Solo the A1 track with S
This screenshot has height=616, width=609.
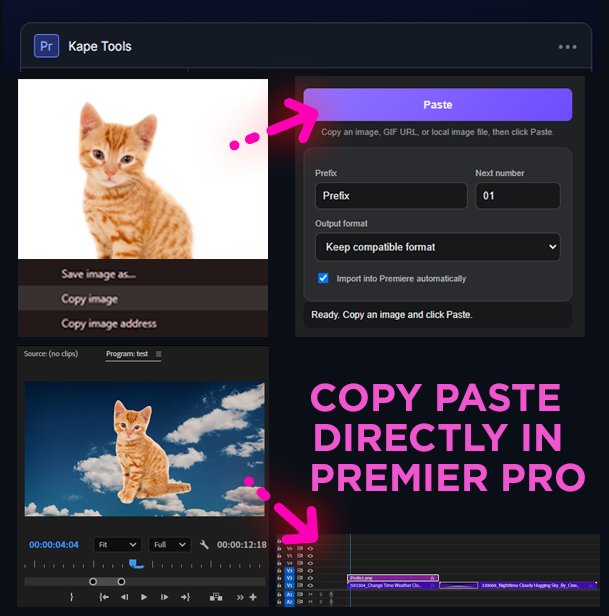pyautogui.click(x=321, y=594)
